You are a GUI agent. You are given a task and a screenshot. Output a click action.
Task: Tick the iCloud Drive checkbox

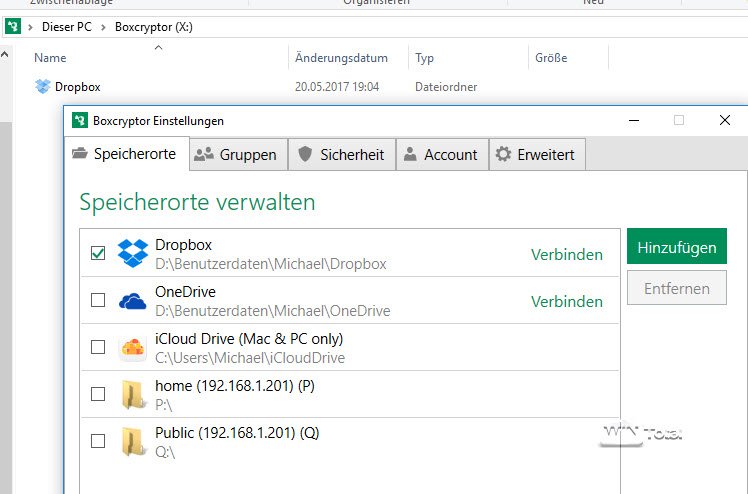pos(98,347)
